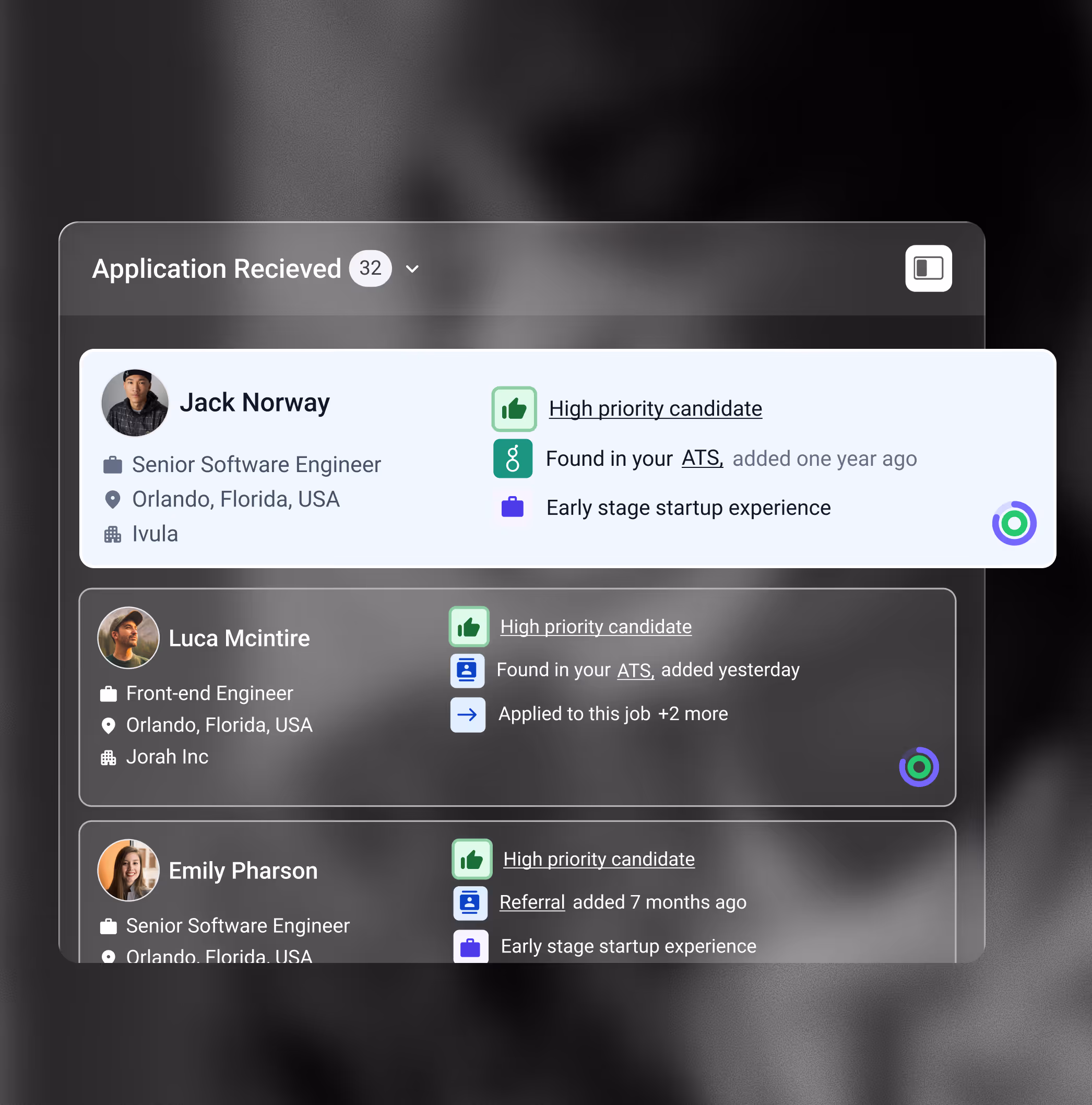Viewport: 1092px width, 1105px height.
Task: Click the contact card icon beside Emily's Referral row
Action: (470, 903)
